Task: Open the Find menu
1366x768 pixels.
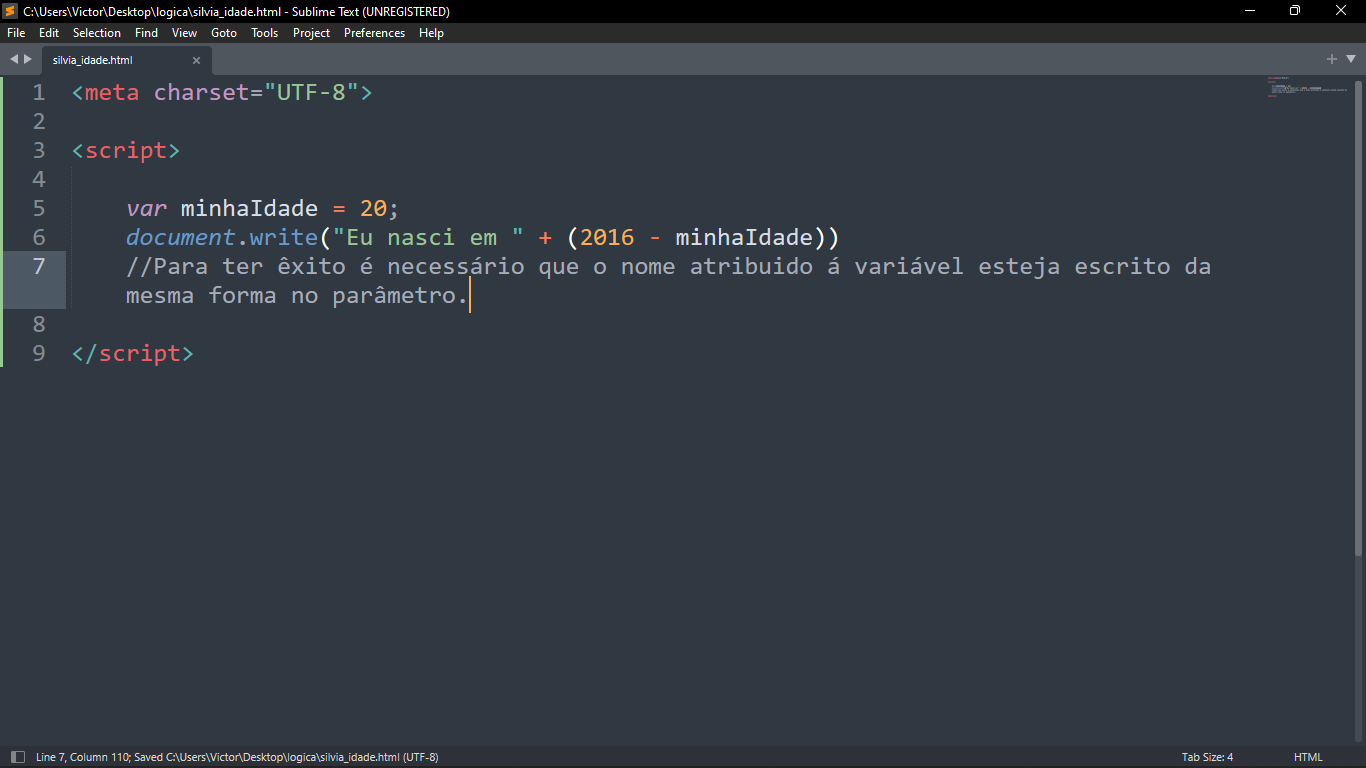Action: pyautogui.click(x=146, y=33)
